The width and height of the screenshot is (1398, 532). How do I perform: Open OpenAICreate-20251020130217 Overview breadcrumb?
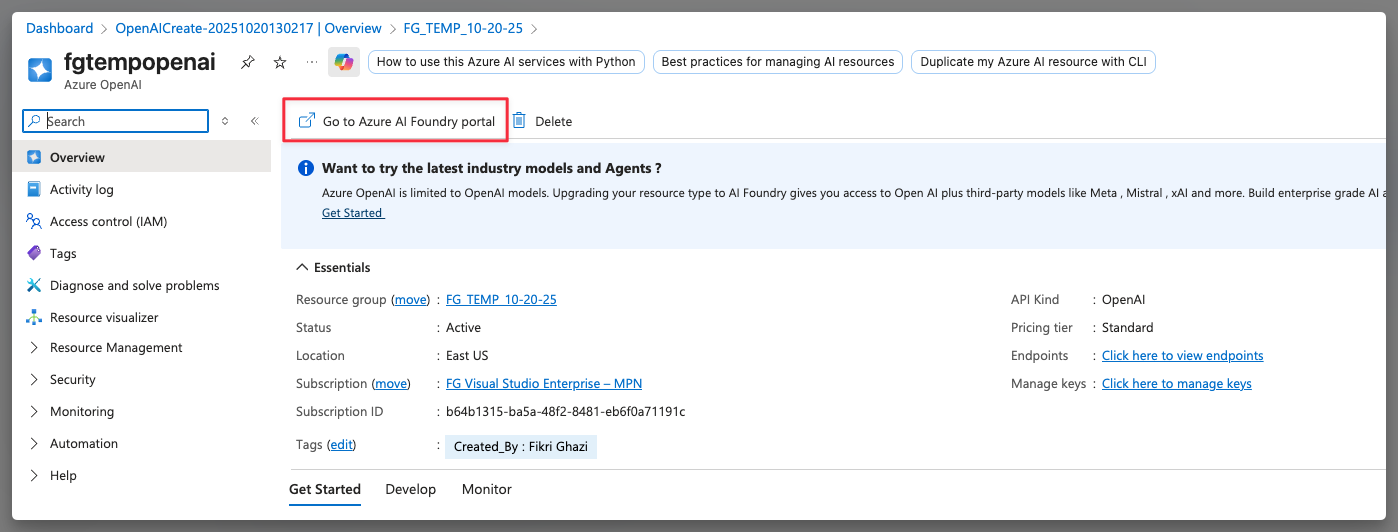click(x=248, y=28)
